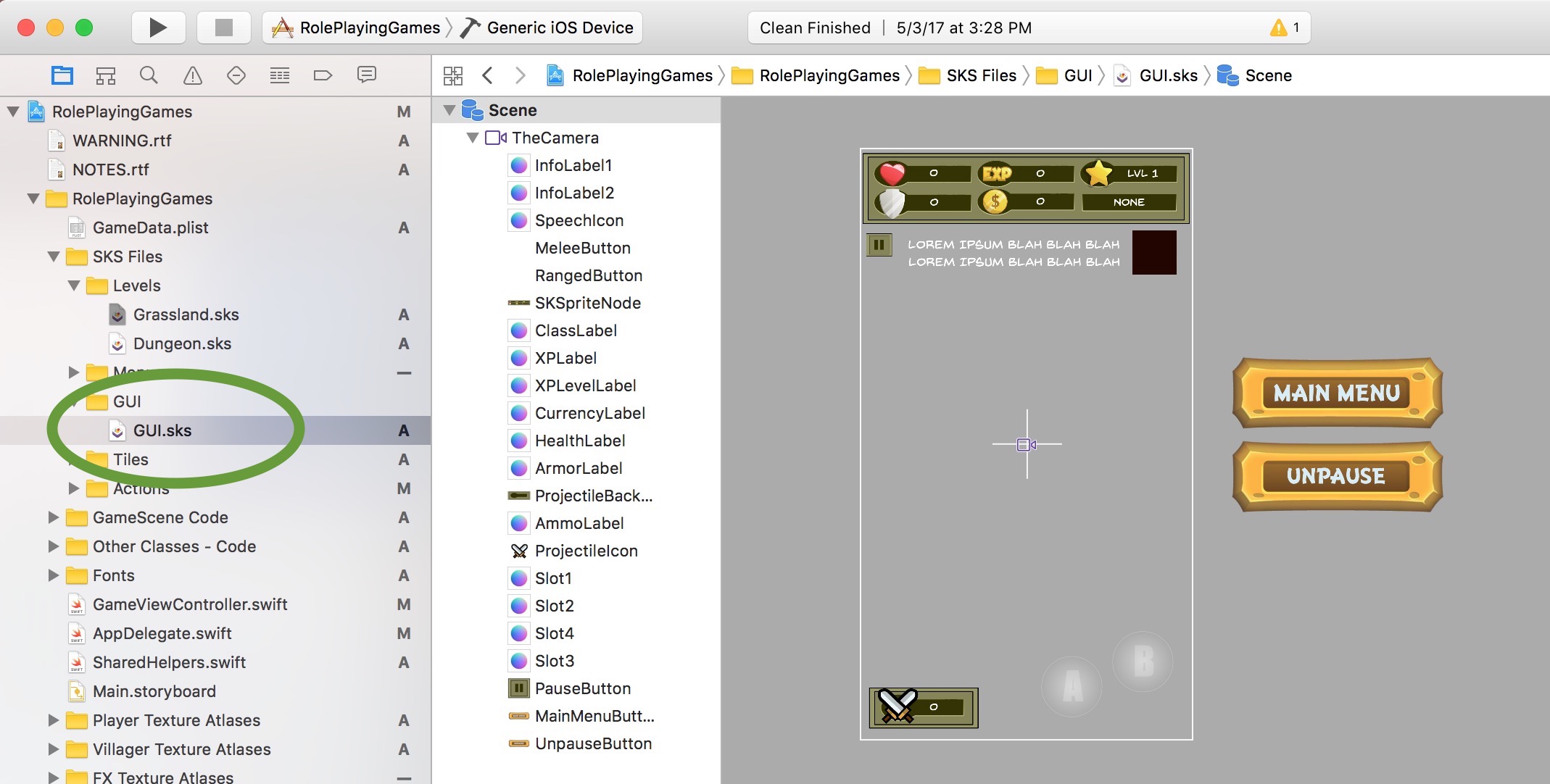The width and height of the screenshot is (1550, 784).
Task: Open the Symbol navigator icon
Action: click(x=106, y=75)
